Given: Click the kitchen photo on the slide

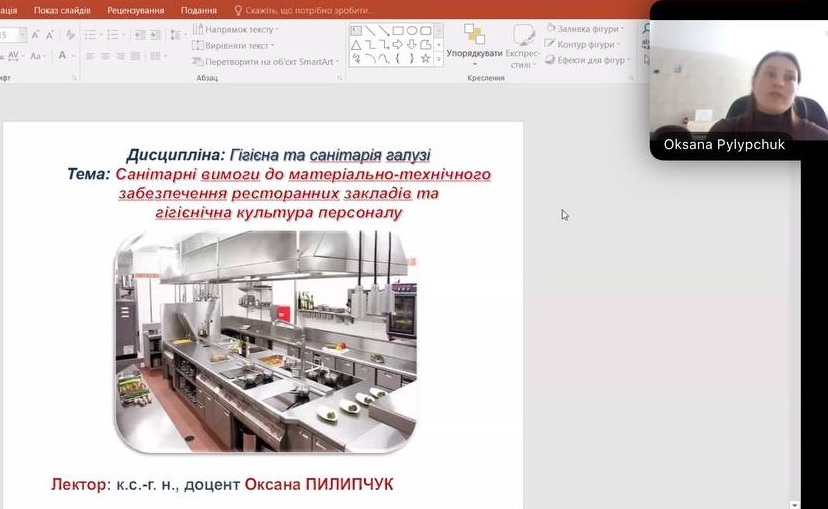Looking at the screenshot, I should pyautogui.click(x=265, y=341).
